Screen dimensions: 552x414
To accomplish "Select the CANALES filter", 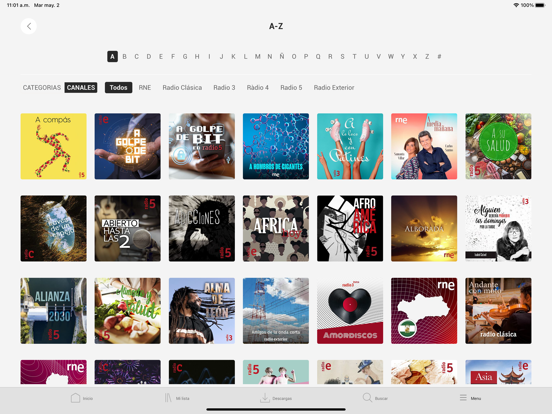I will coord(81,88).
